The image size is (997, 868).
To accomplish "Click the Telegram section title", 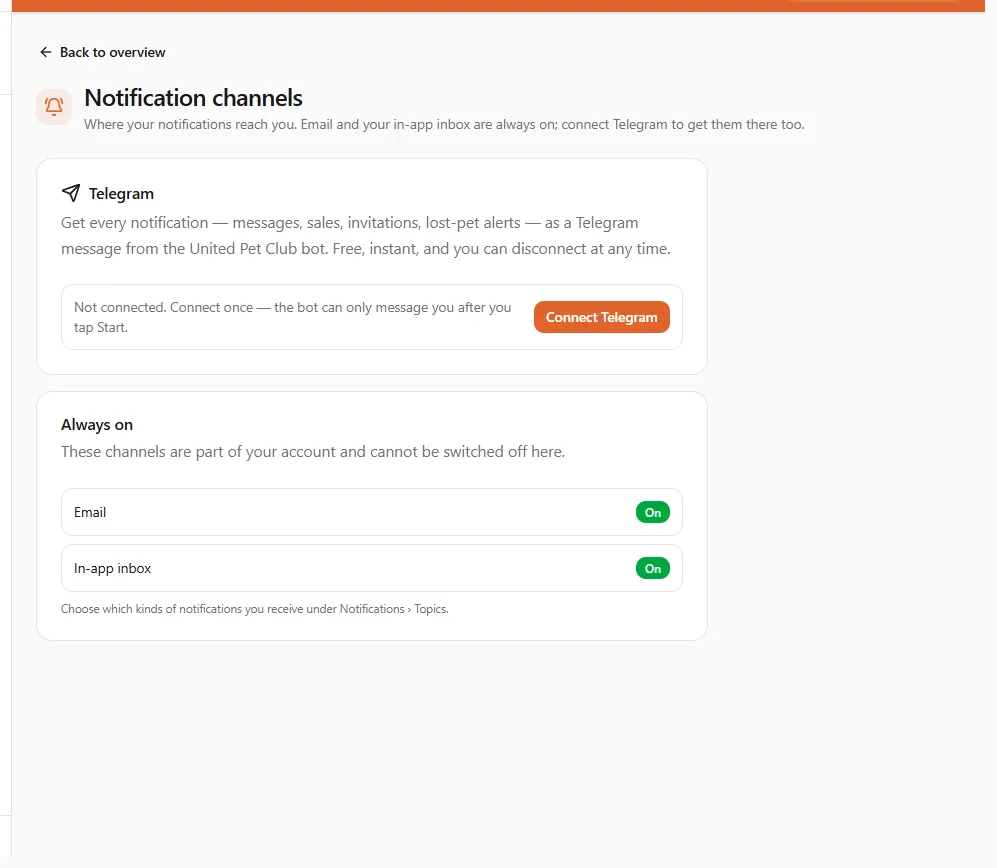I will coord(121,193).
